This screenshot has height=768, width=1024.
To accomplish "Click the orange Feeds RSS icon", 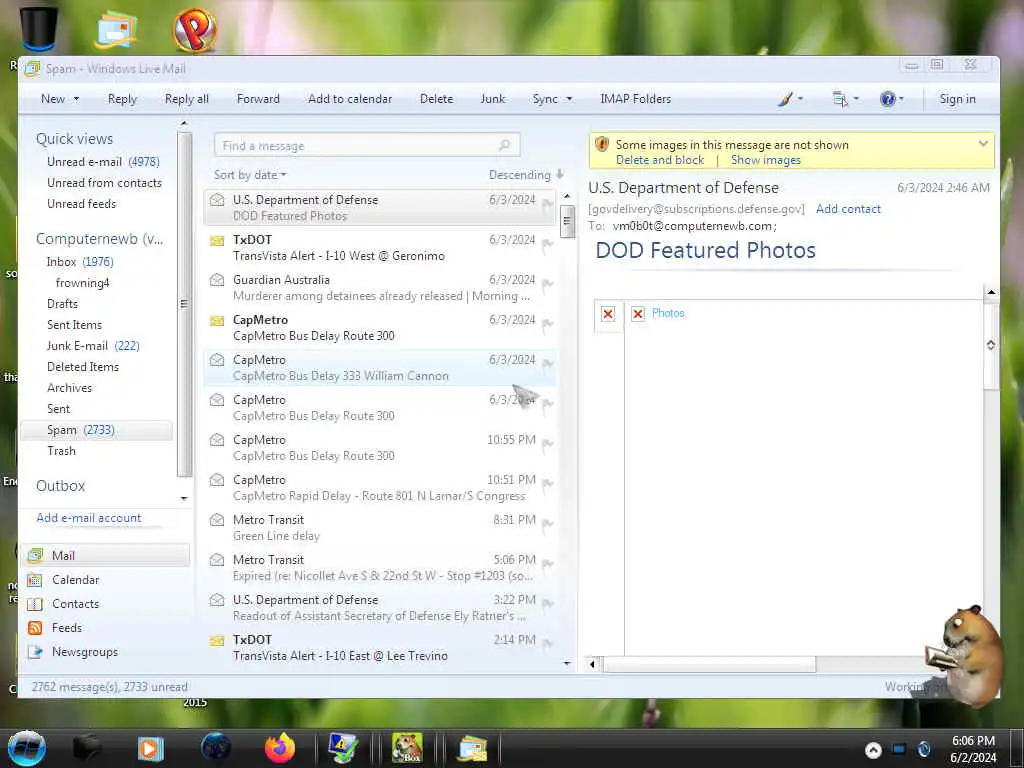I will [35, 628].
